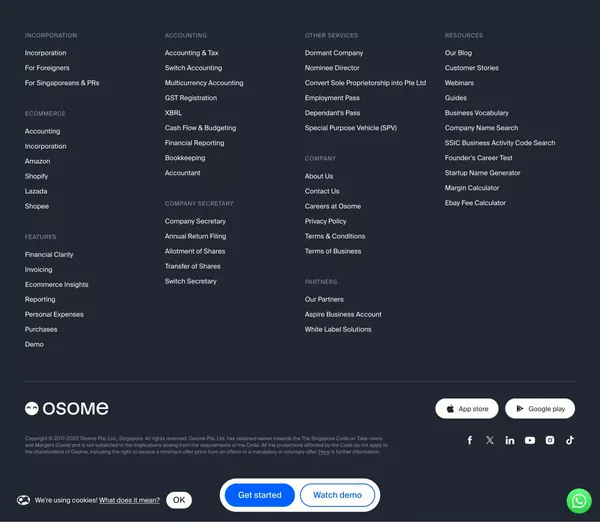
Task: Open Dependant's Pass link
Action: (x=333, y=112)
